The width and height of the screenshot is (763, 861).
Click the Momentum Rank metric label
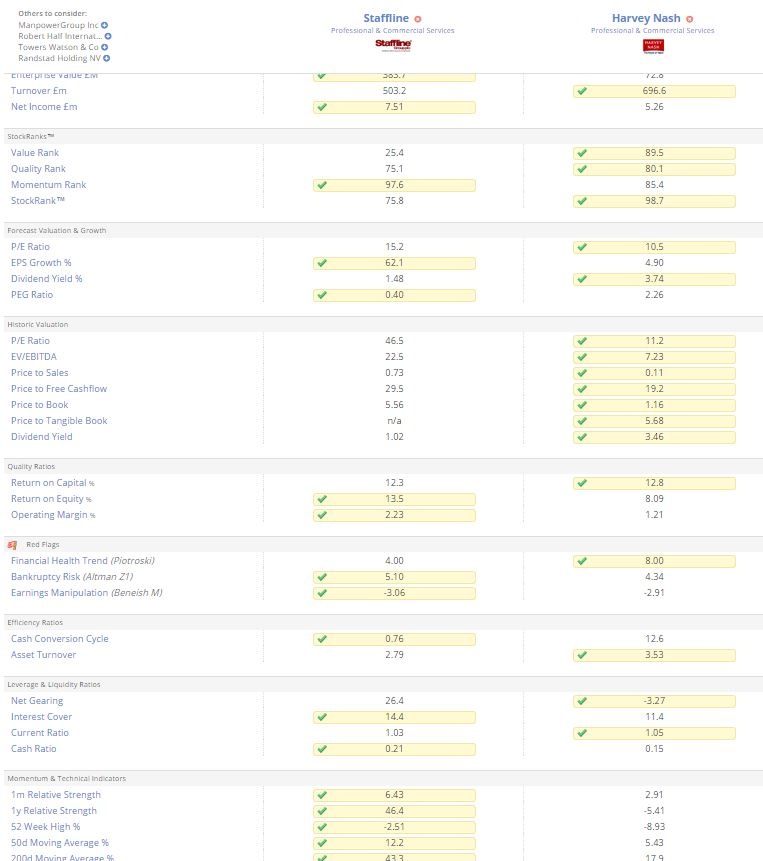48,184
